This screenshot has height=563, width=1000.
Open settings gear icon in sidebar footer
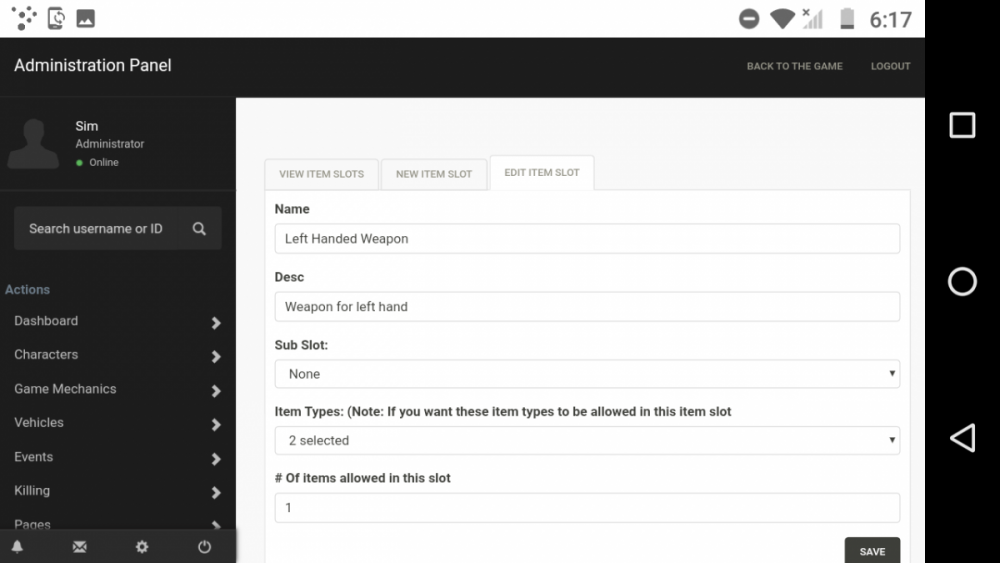pyautogui.click(x=142, y=547)
